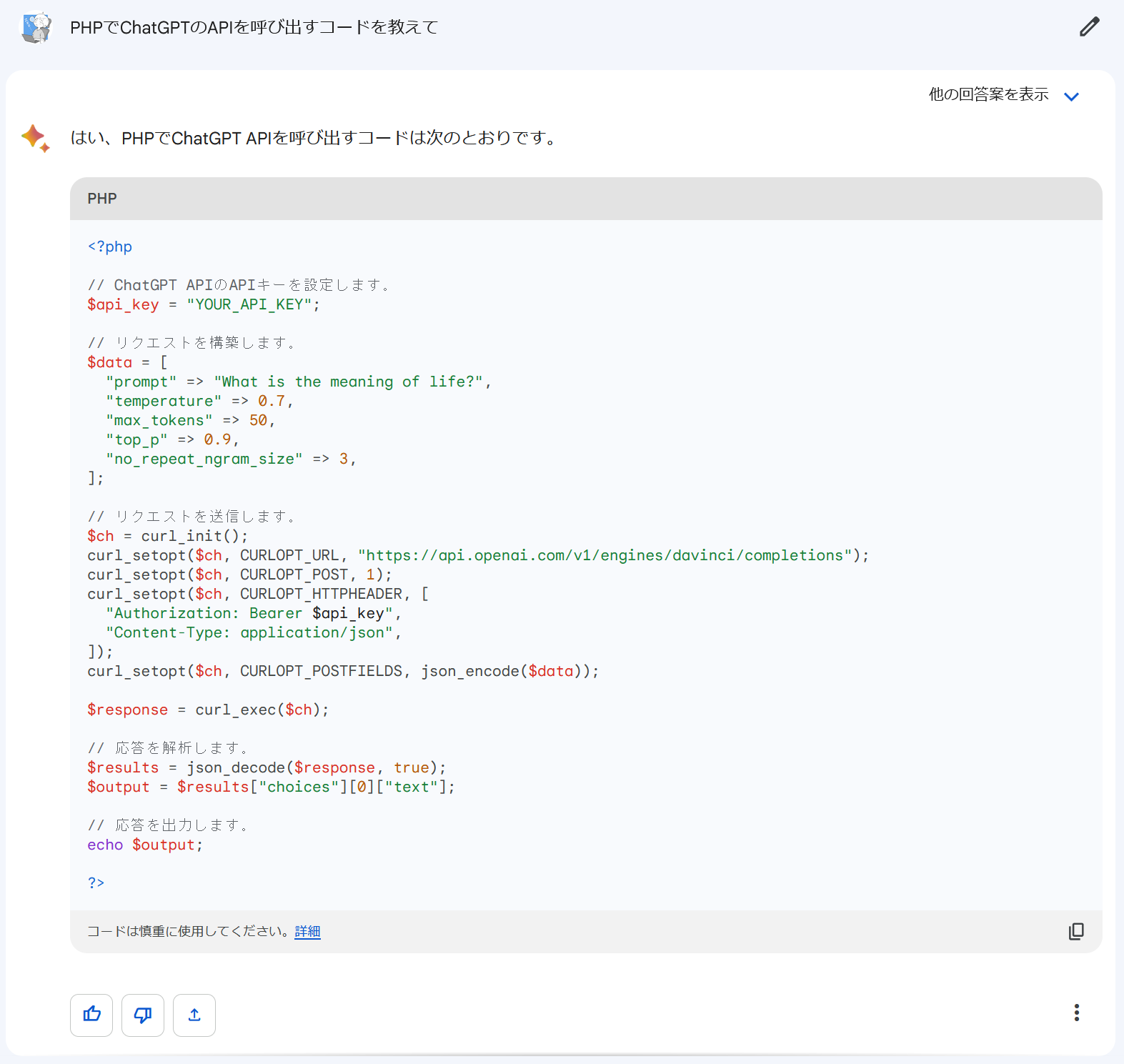Screen dimensions: 1124x1064
Task: Copy the PHP code with the copy icon
Action: click(x=1076, y=931)
